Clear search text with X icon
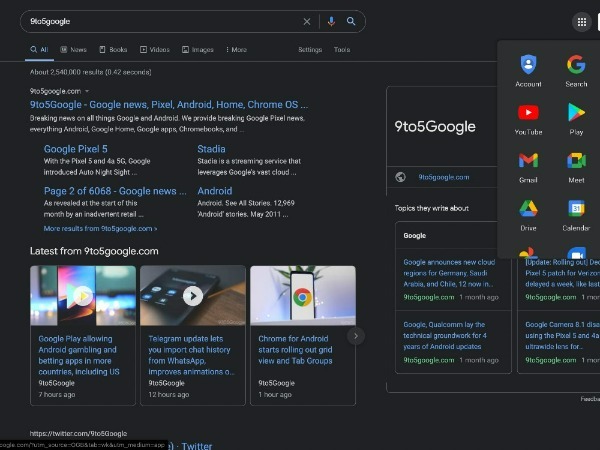The image size is (600, 450). pos(307,21)
